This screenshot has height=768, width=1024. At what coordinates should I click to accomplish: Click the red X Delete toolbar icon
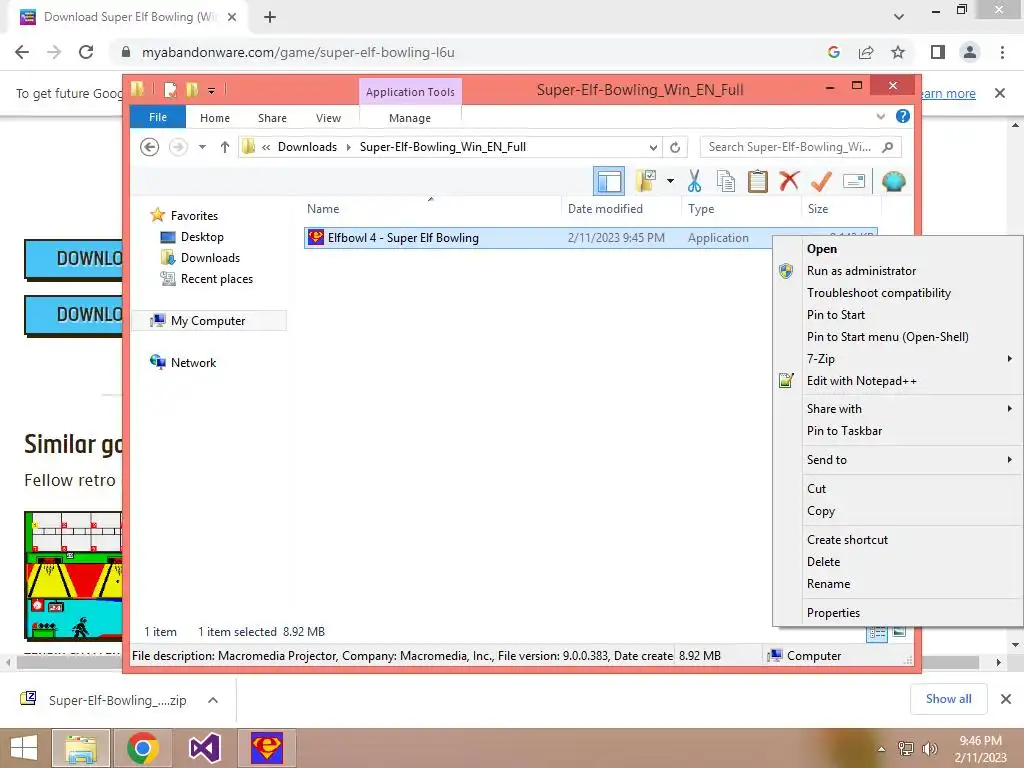point(789,180)
